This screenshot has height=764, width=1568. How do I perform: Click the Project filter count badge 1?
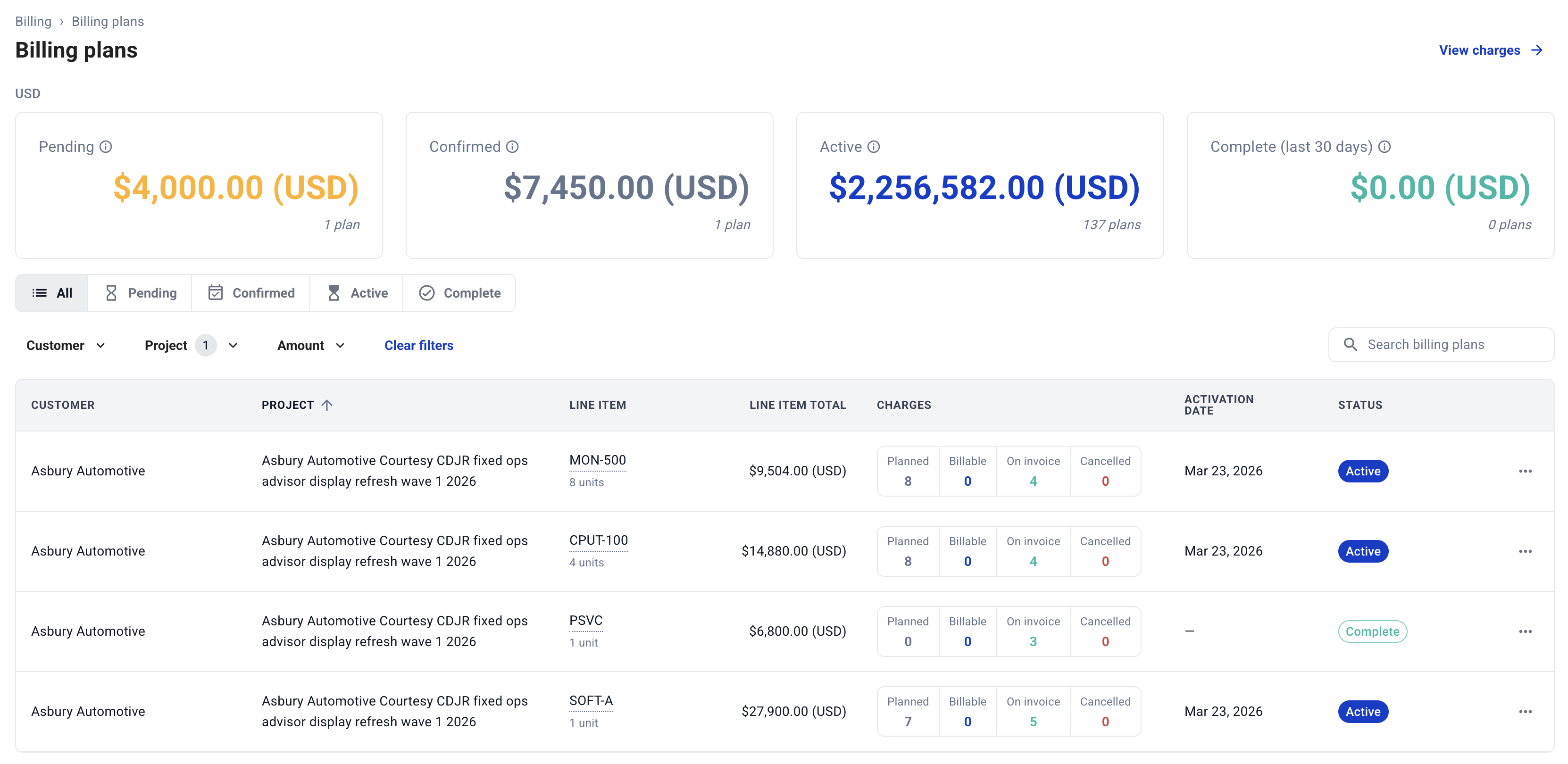pyautogui.click(x=206, y=346)
